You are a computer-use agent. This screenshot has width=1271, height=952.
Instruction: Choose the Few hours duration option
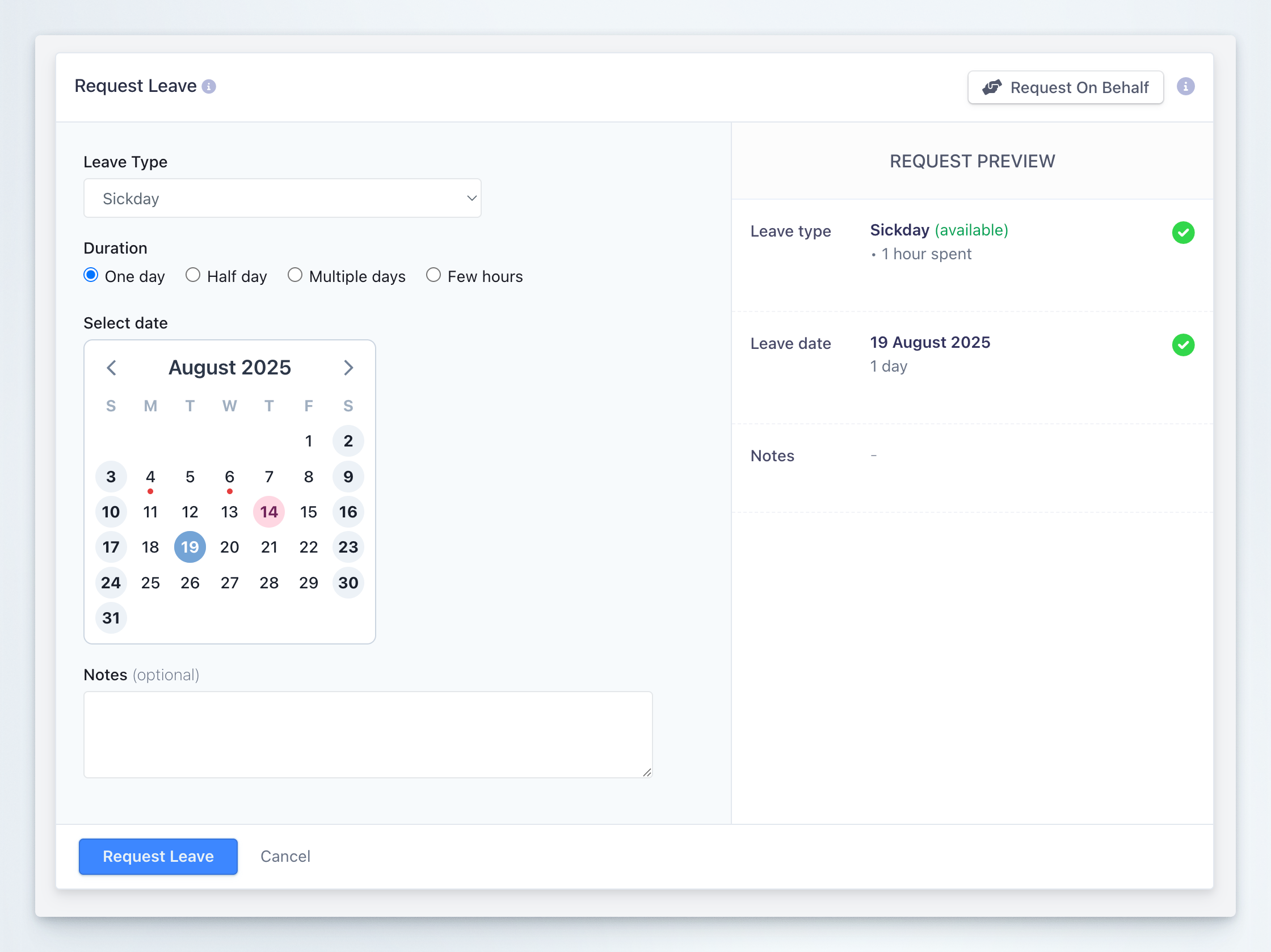point(434,275)
